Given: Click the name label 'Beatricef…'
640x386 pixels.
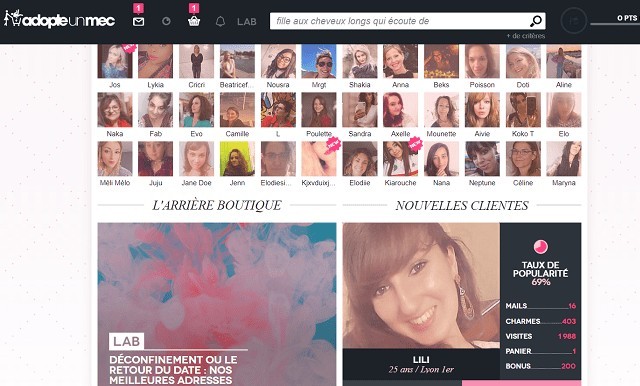Looking at the screenshot, I should coord(237,85).
